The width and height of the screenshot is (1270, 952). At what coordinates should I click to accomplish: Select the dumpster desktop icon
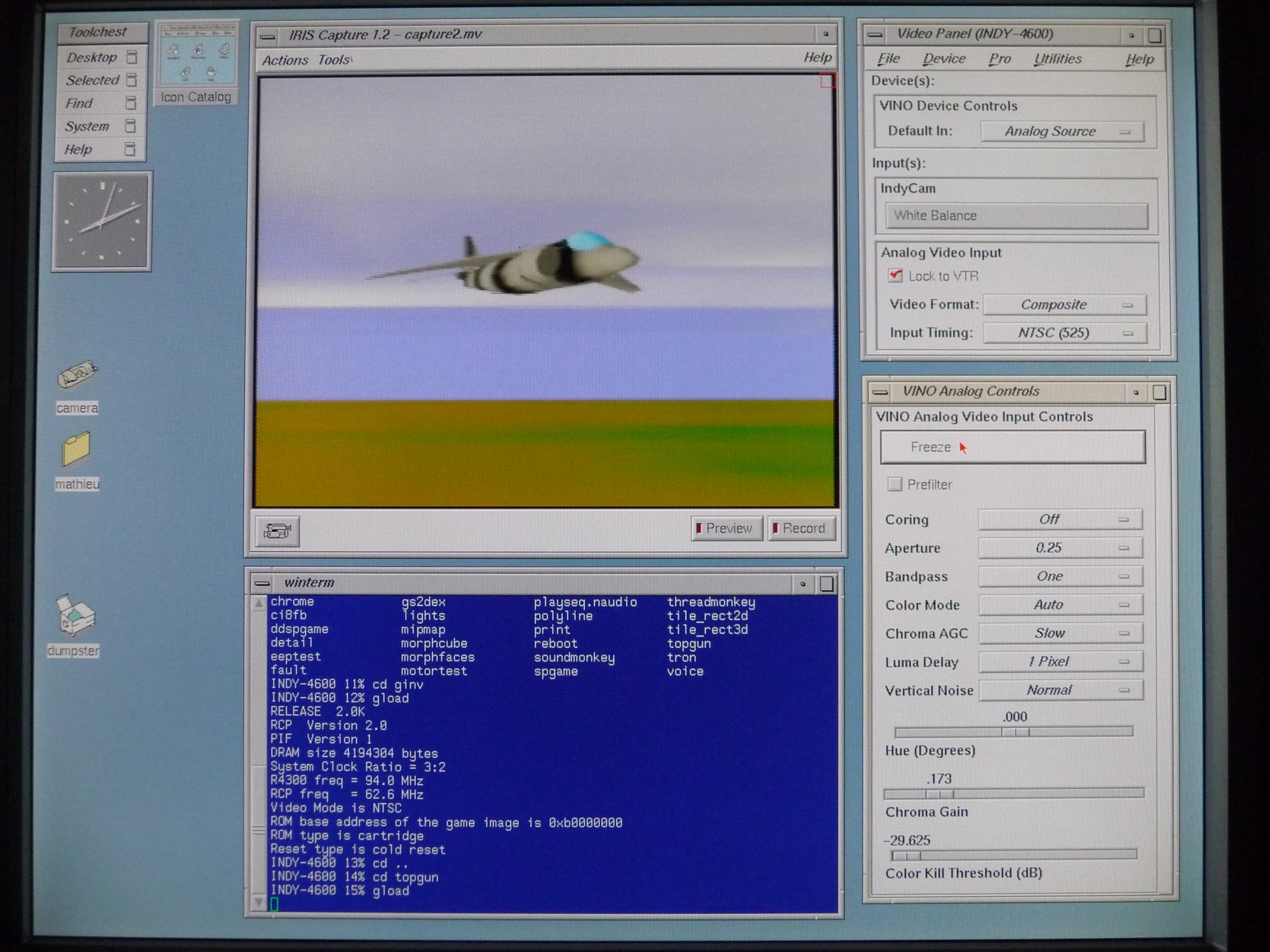pos(75,614)
